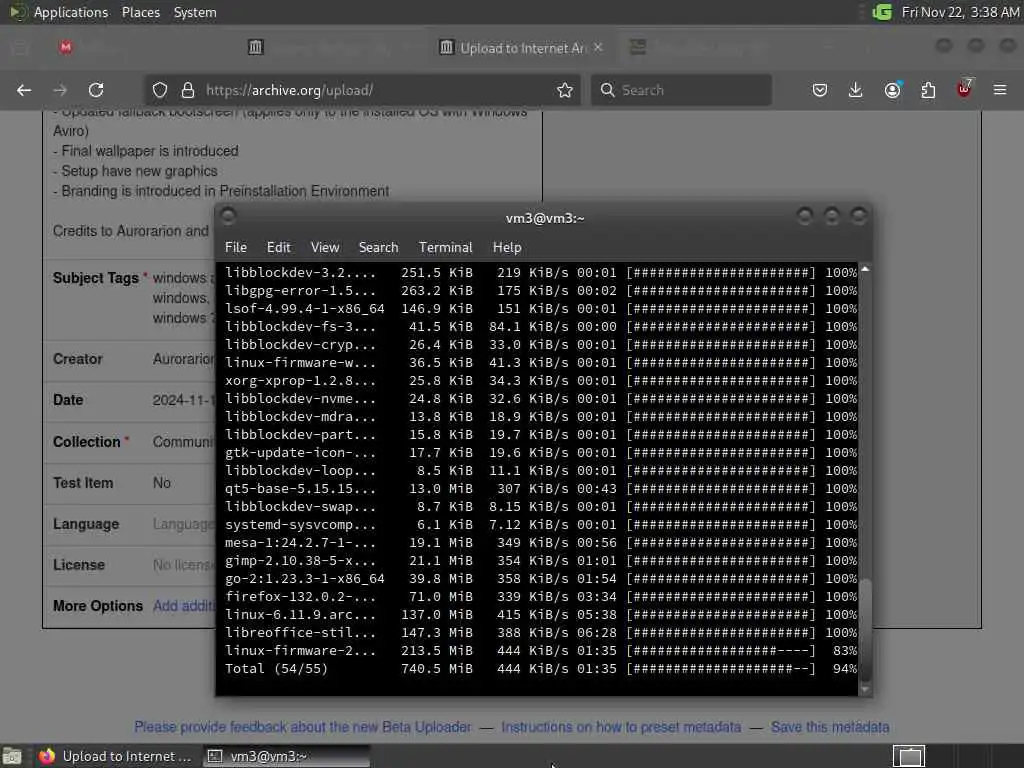
Task: Click the License field value
Action: [183, 565]
